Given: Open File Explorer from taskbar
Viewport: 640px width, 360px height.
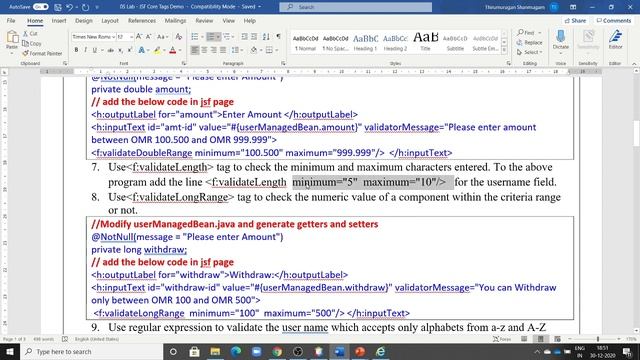Looking at the screenshot, I should [215, 351].
